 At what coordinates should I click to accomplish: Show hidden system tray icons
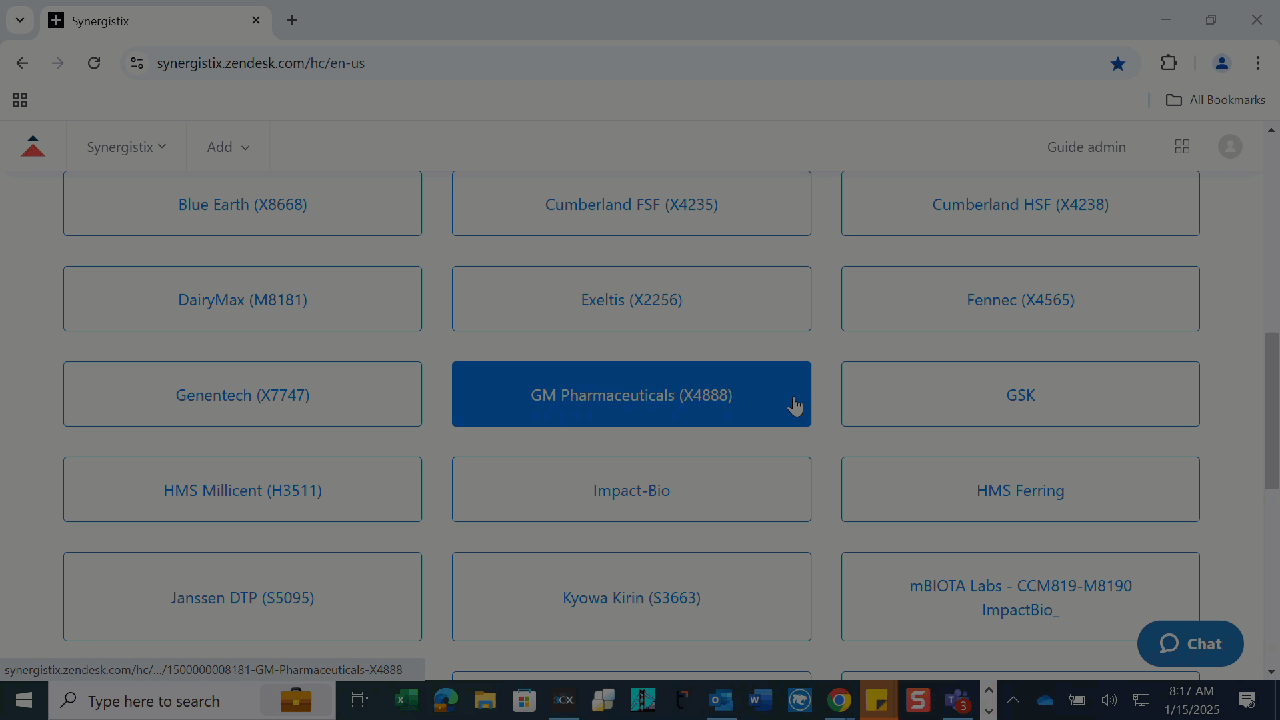pos(1012,700)
